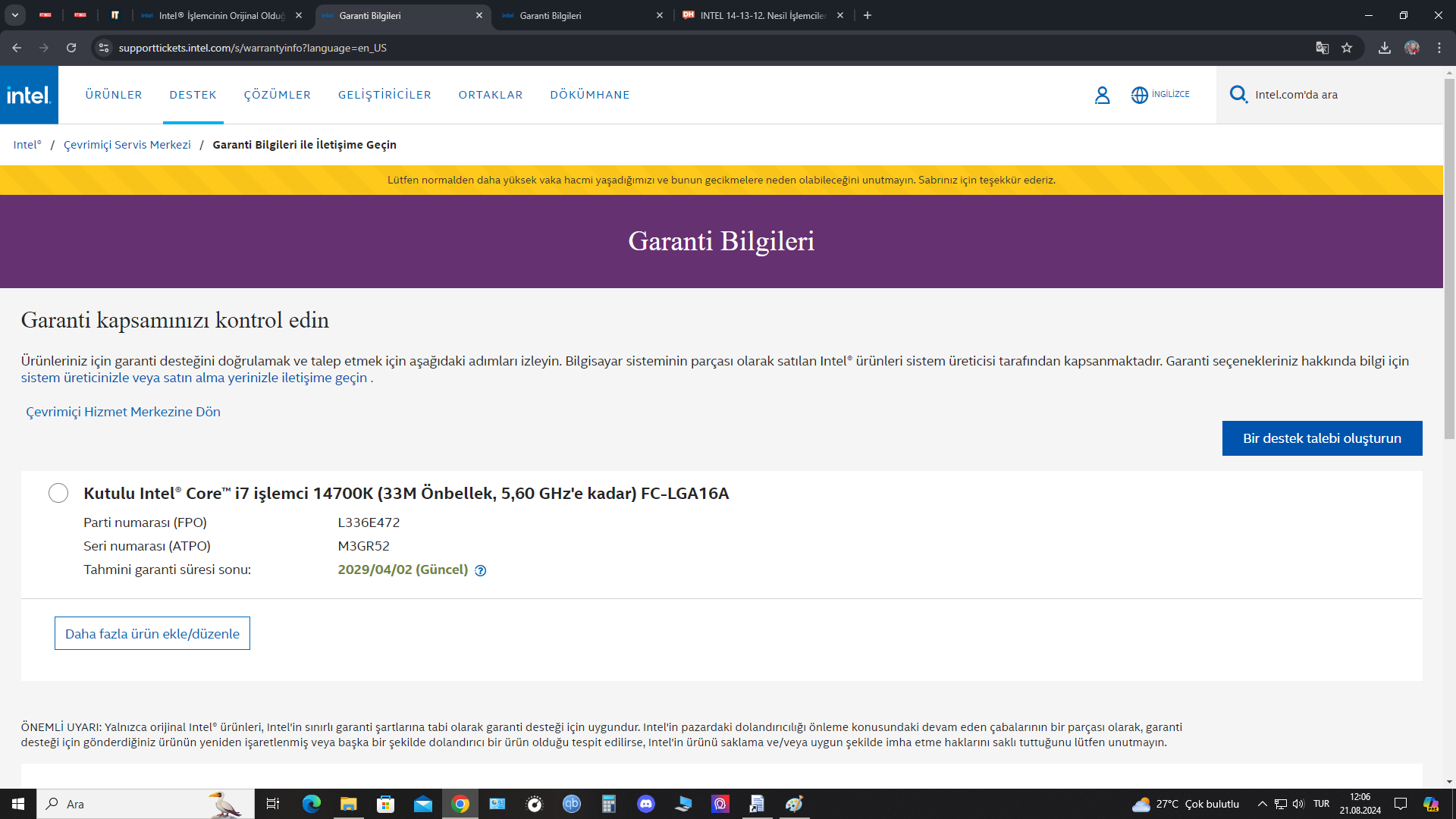The image size is (1456, 819).
Task: Click the Google Translate icon in address bar
Action: click(x=1322, y=48)
